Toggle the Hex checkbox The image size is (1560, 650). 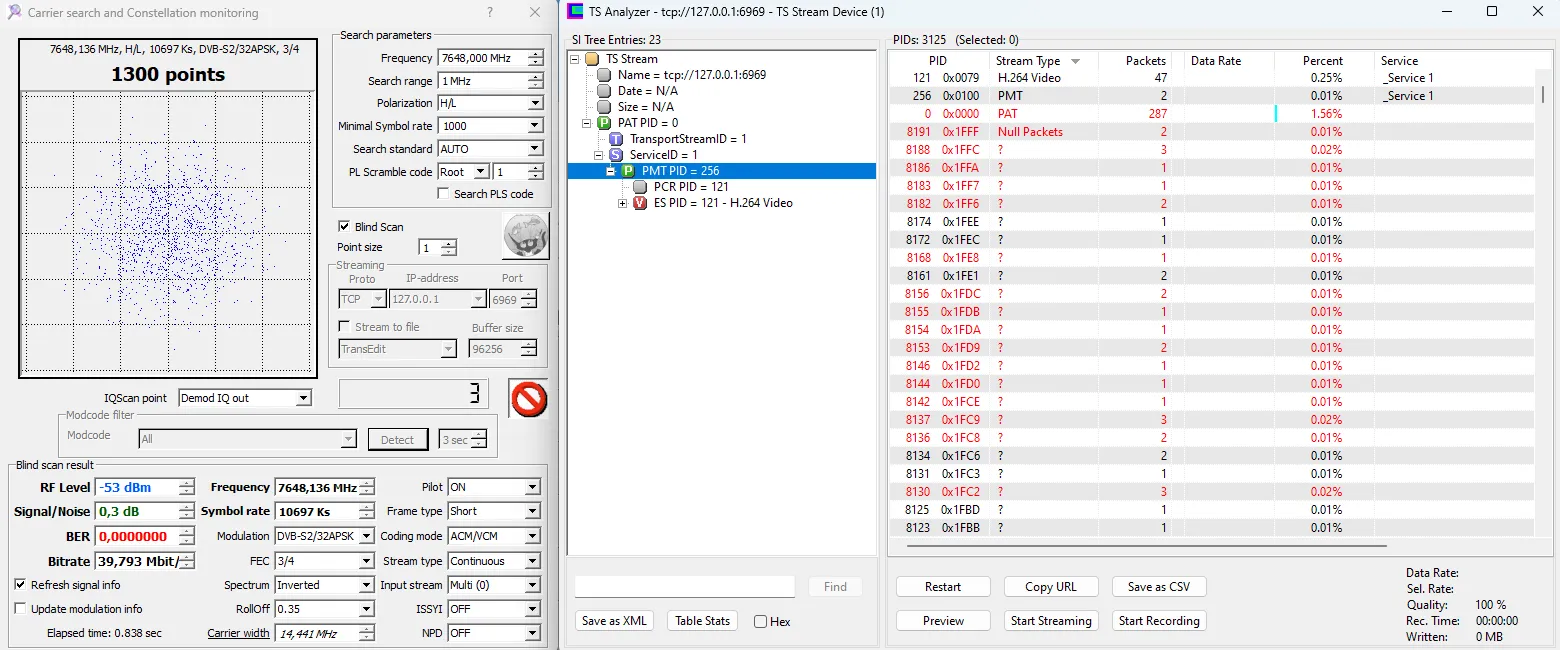tap(760, 622)
